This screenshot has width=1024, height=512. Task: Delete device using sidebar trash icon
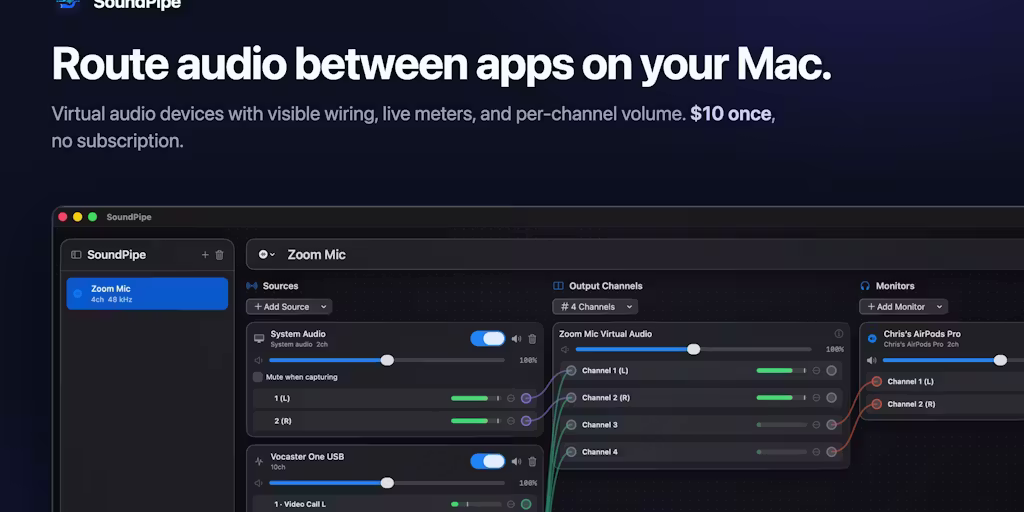pyautogui.click(x=219, y=255)
